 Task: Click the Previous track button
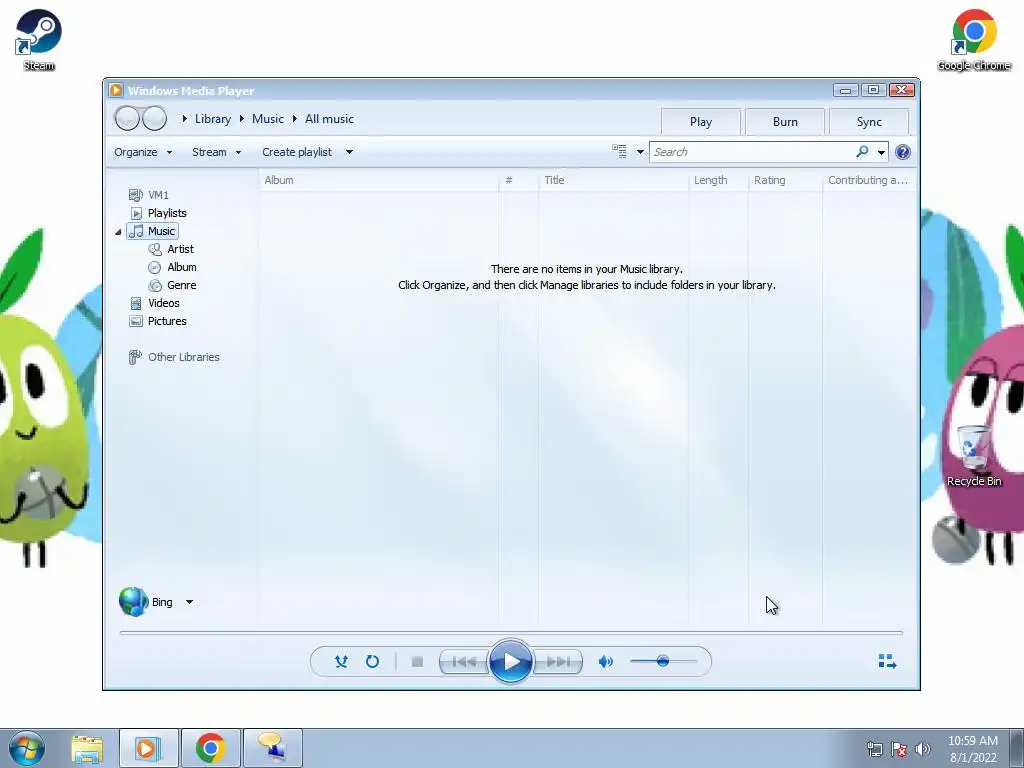464,662
